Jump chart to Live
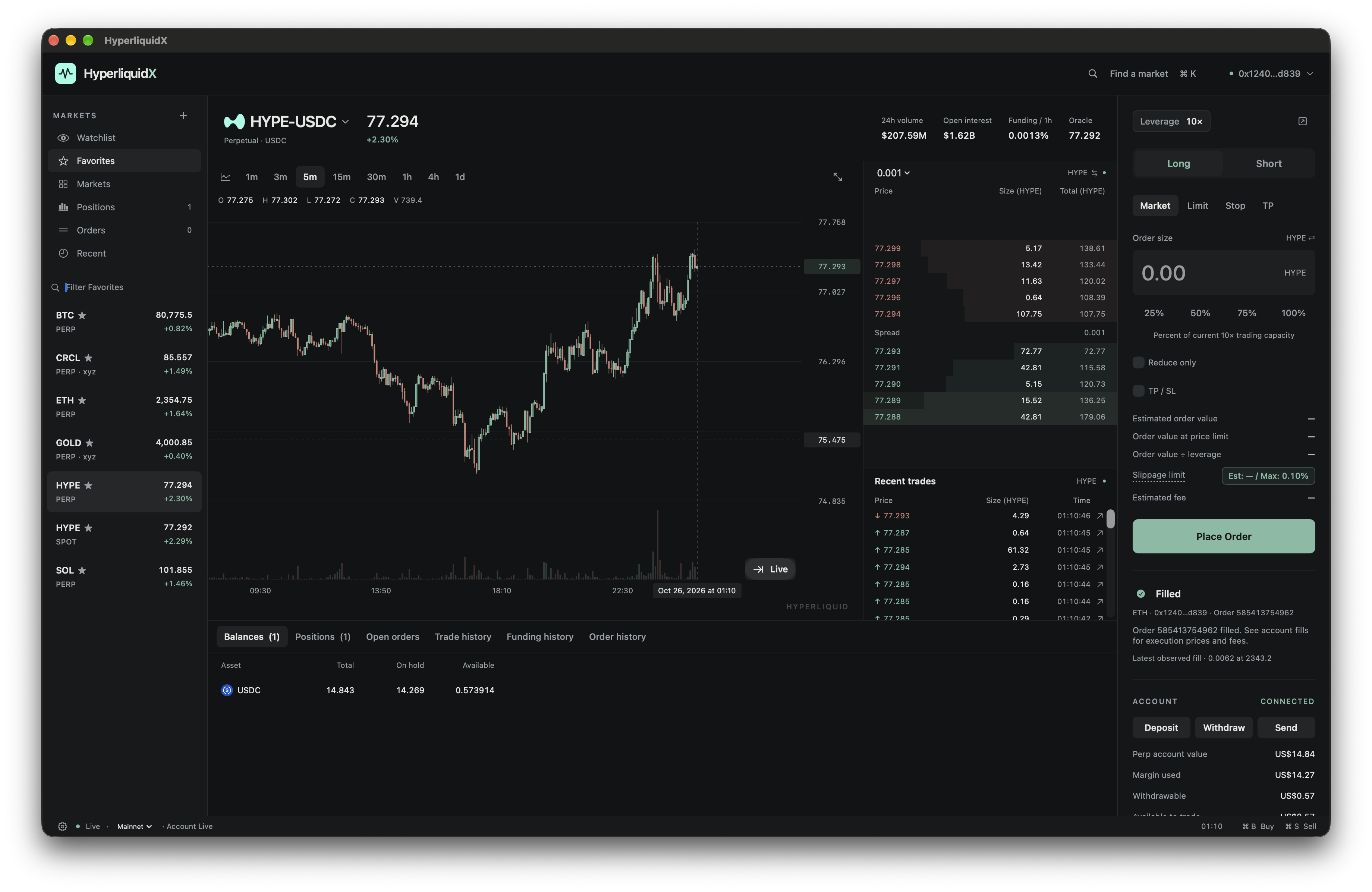 click(x=770, y=569)
